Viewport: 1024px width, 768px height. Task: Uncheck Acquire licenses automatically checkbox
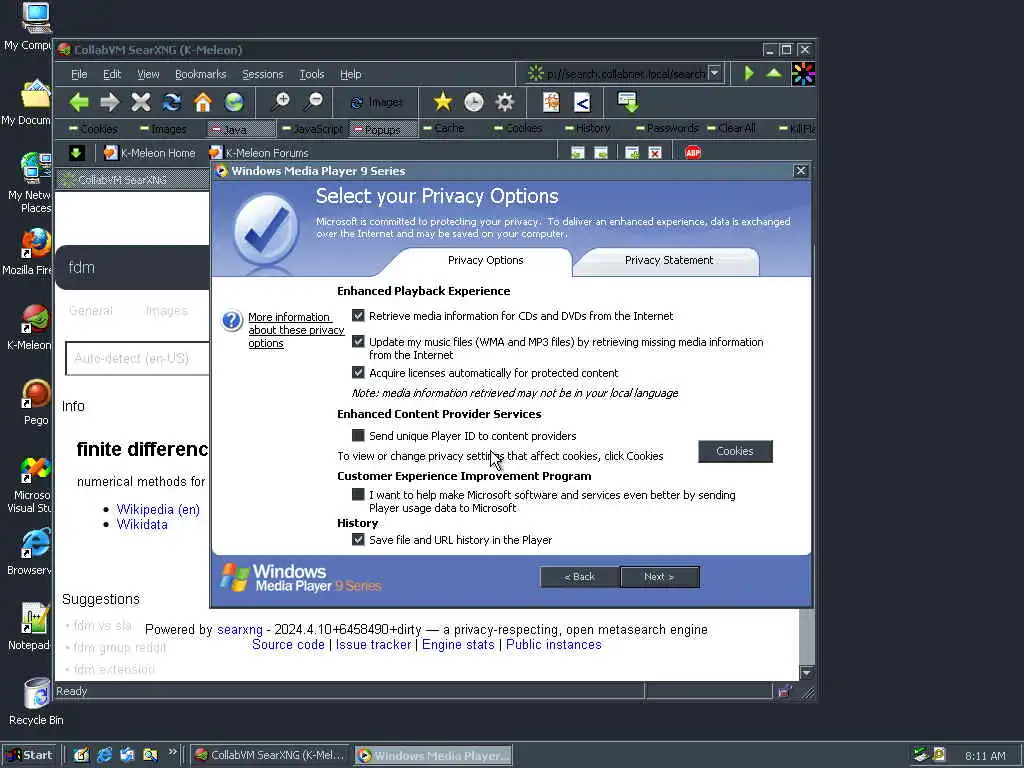(x=358, y=372)
